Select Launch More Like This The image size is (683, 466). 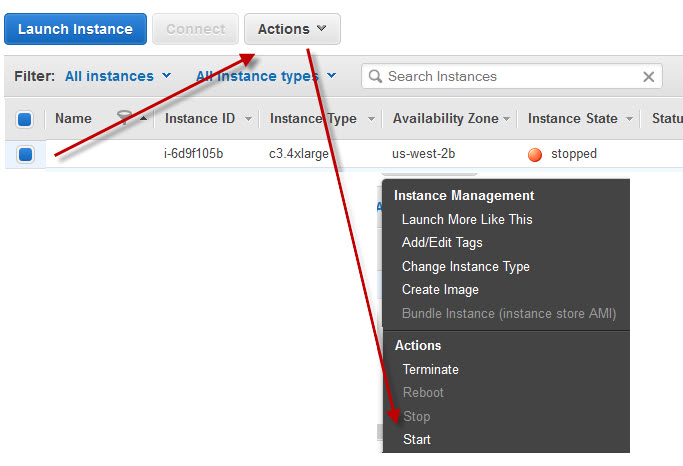click(x=467, y=219)
